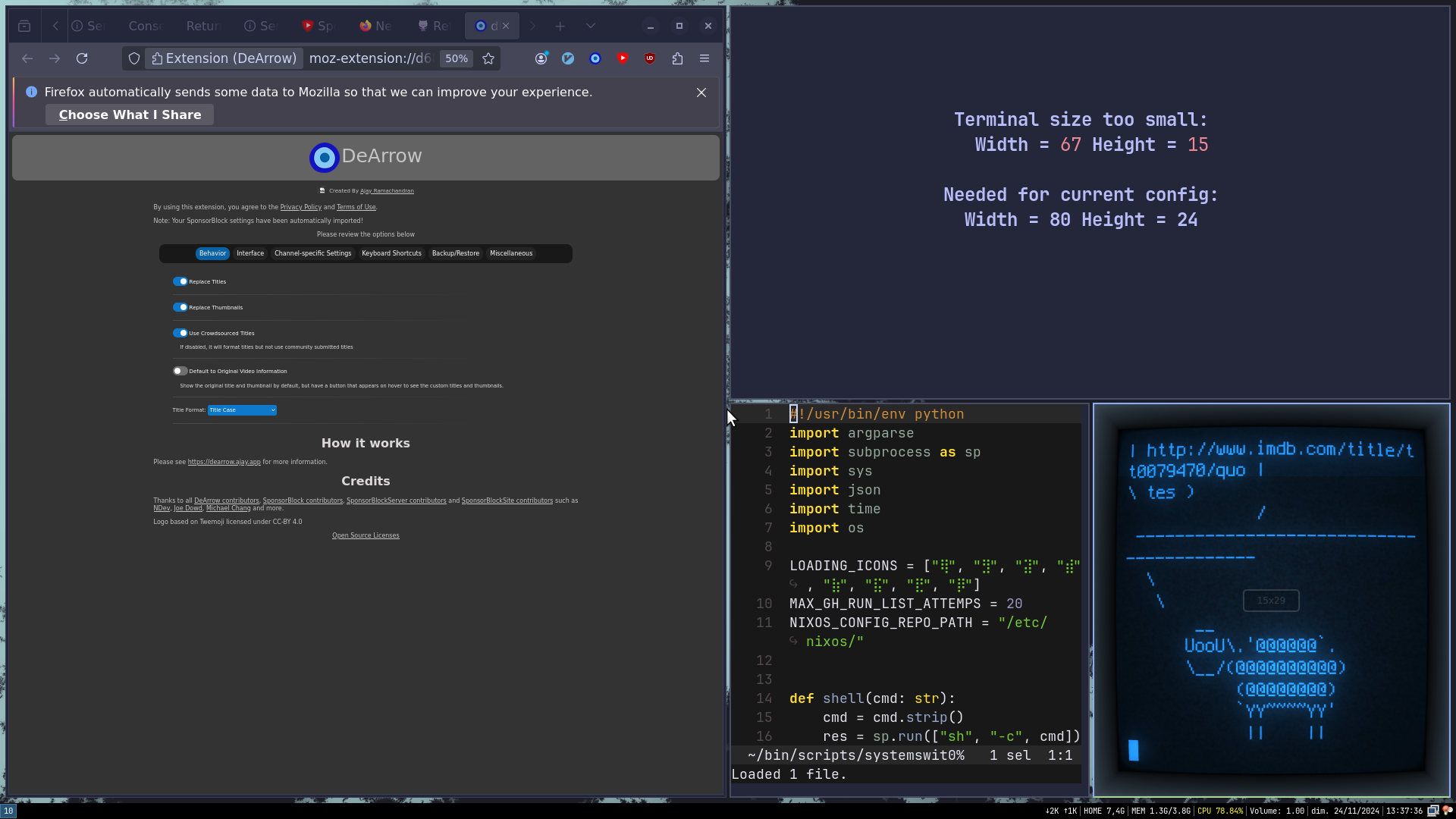Switch to the 'Conse' tab

[x=146, y=26]
